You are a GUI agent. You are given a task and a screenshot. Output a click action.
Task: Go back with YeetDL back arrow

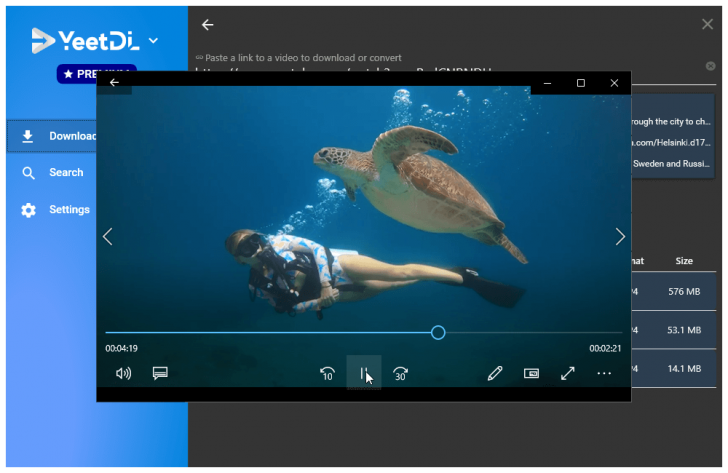point(208,25)
